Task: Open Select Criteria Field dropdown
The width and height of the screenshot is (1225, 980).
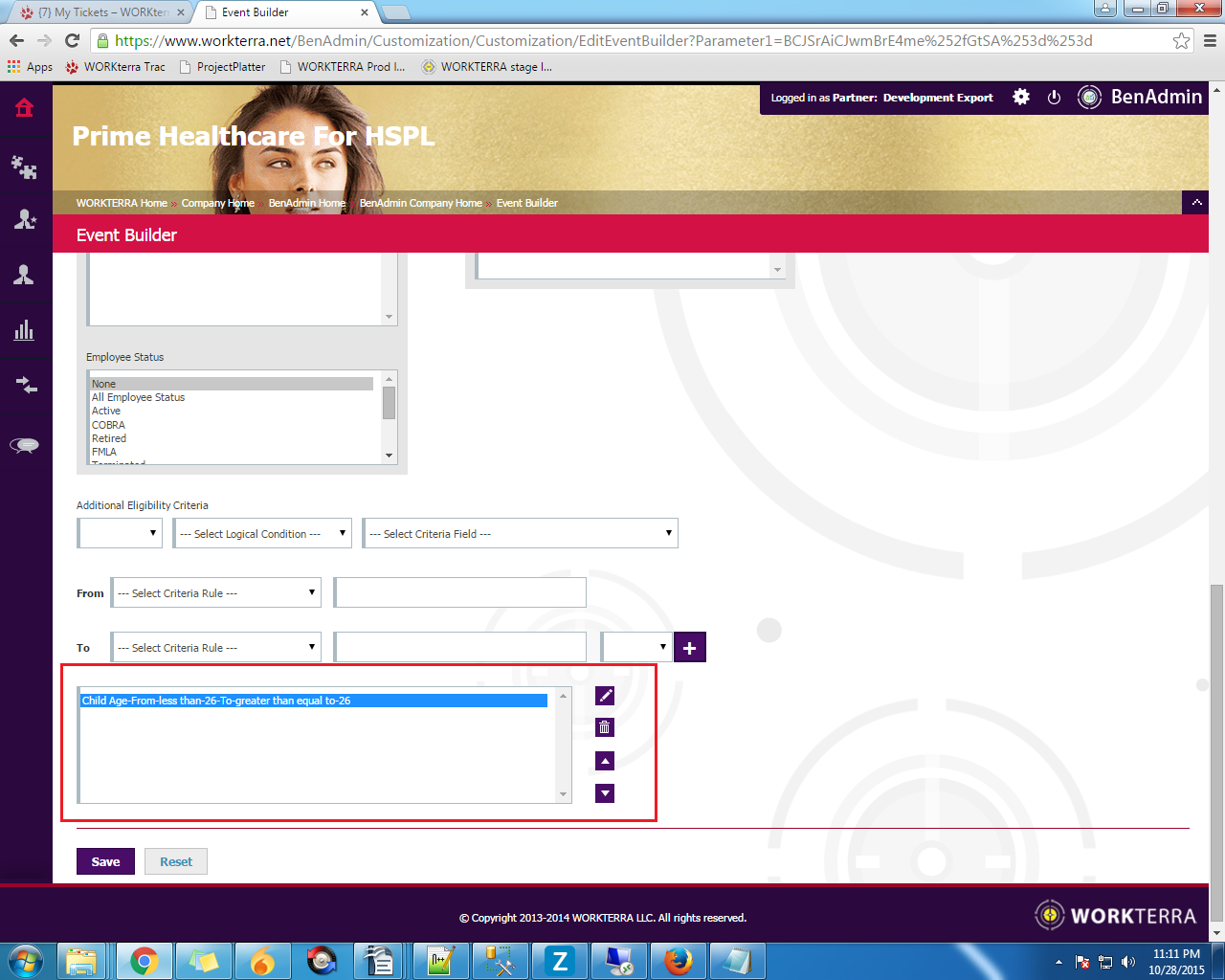Action: (x=520, y=533)
